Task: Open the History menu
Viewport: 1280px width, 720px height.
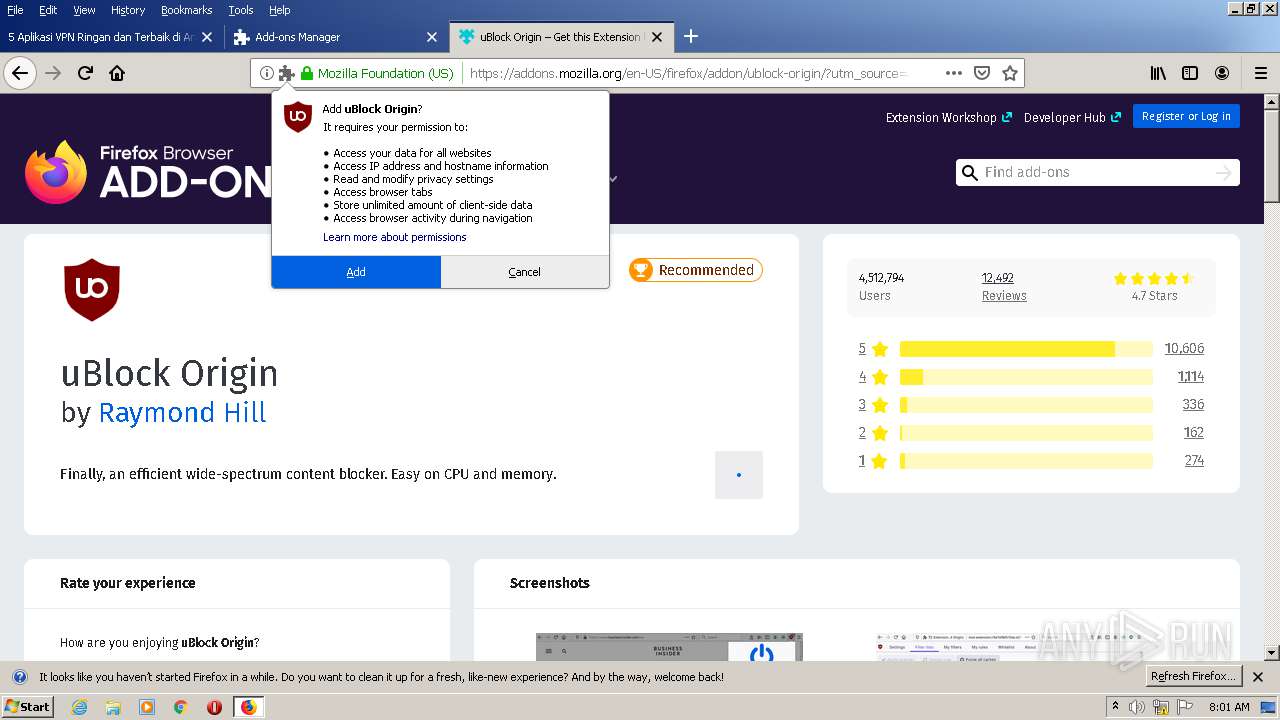Action: 127,10
